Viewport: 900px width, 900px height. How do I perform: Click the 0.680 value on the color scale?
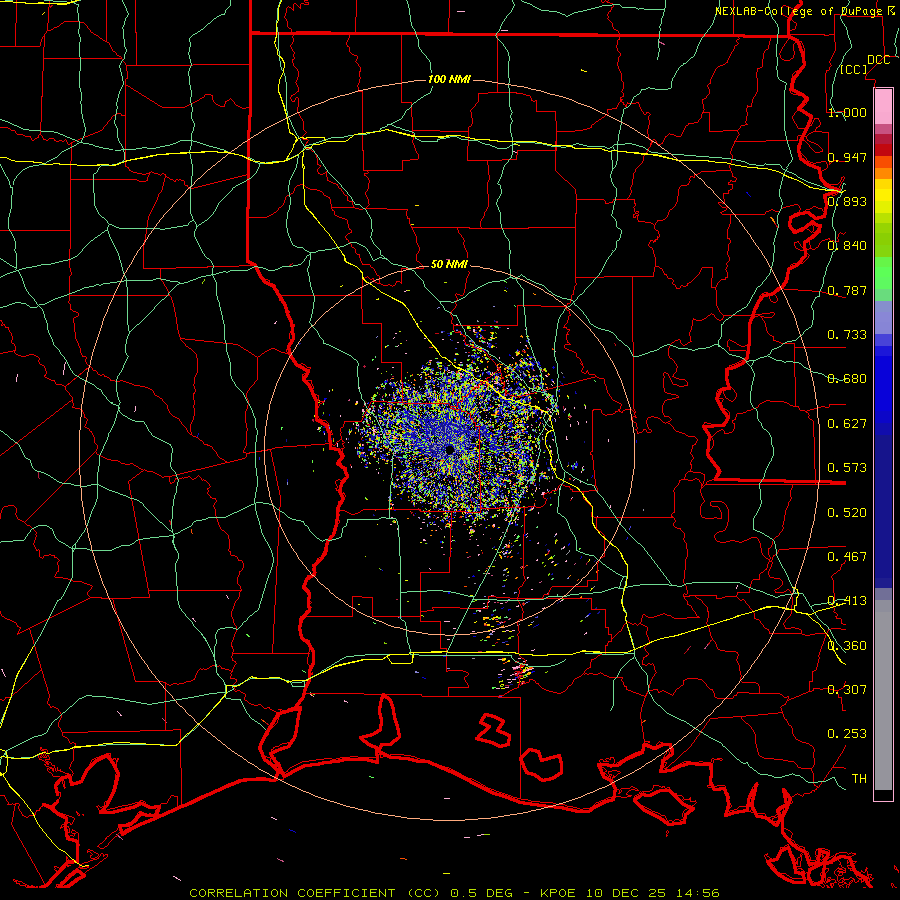(x=847, y=378)
